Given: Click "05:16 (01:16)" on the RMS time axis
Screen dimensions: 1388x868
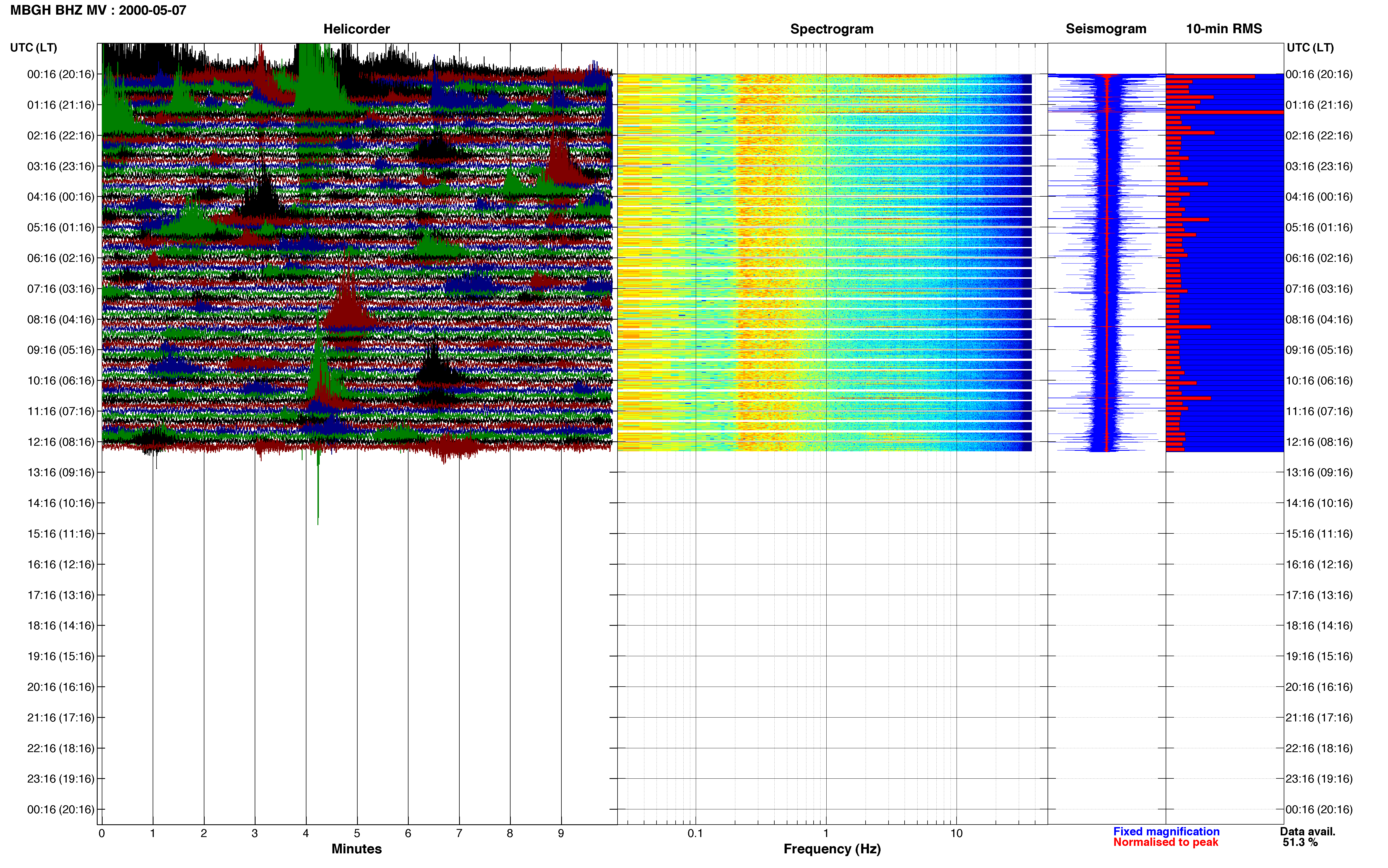Looking at the screenshot, I should click(1319, 227).
